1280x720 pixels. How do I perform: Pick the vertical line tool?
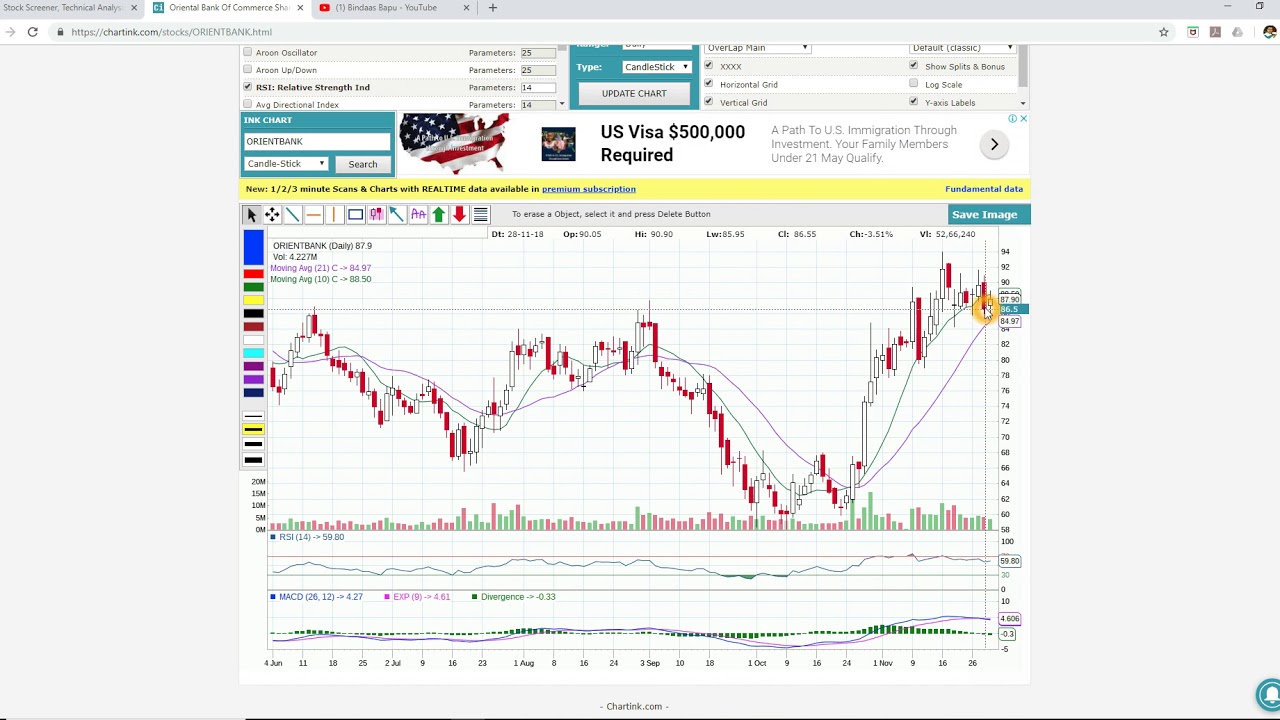(x=334, y=215)
